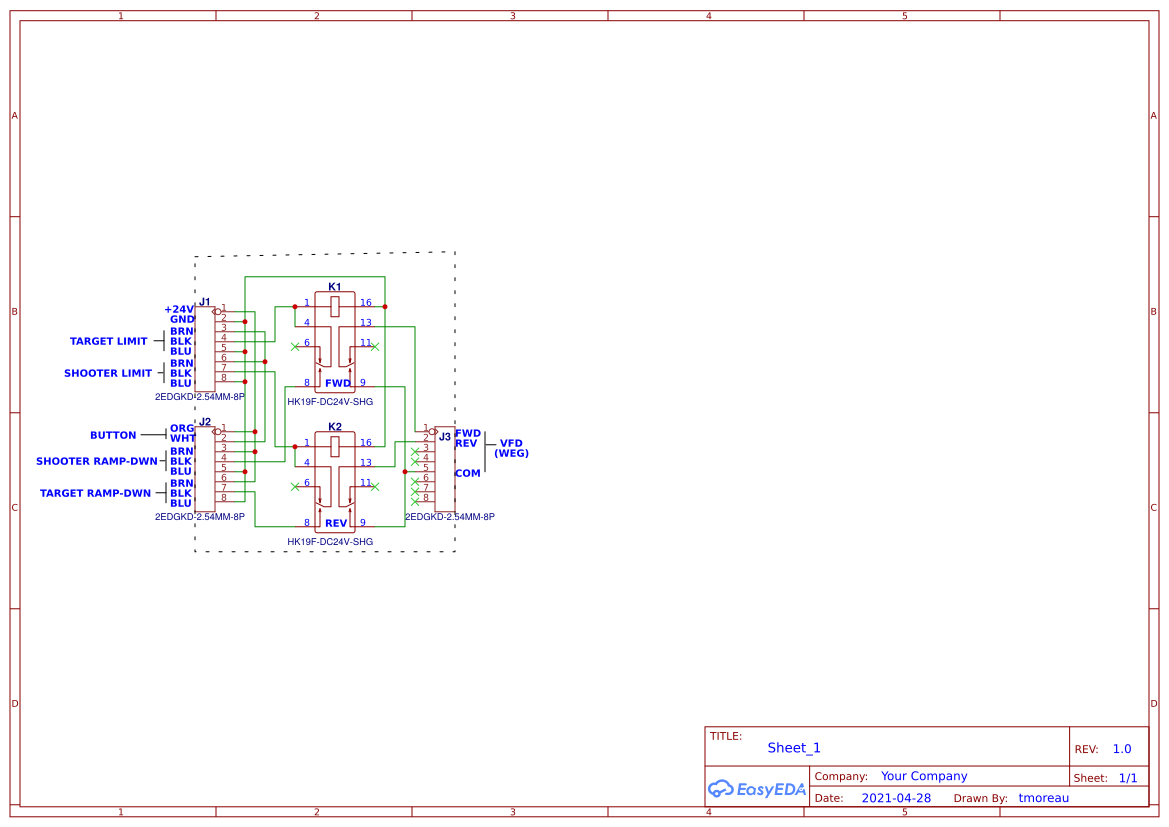Viewport: 1169px width, 827px height.
Task: Click the no-connect cross on K2 pin 11
Action: pos(375,486)
